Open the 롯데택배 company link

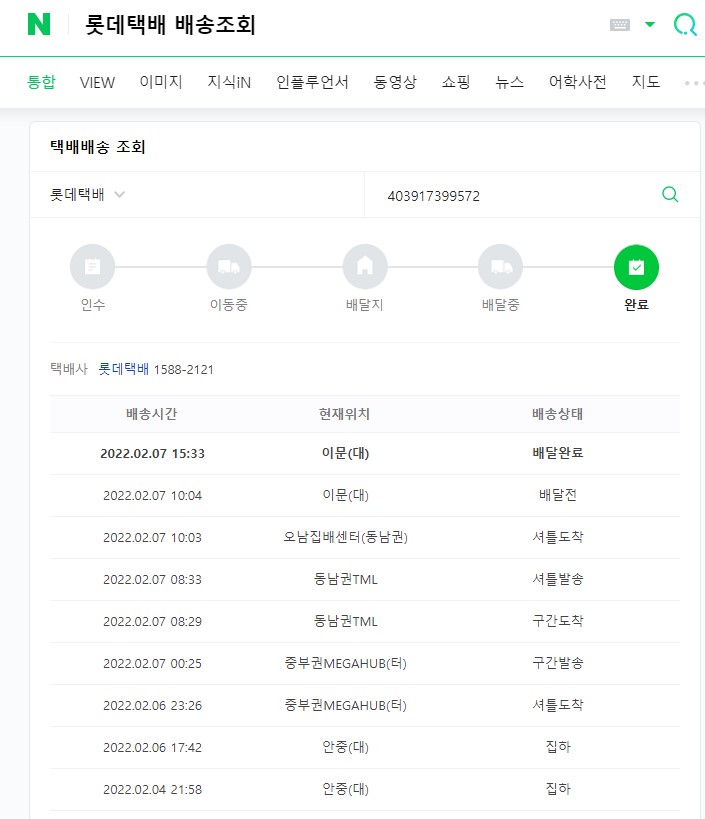click(124, 369)
